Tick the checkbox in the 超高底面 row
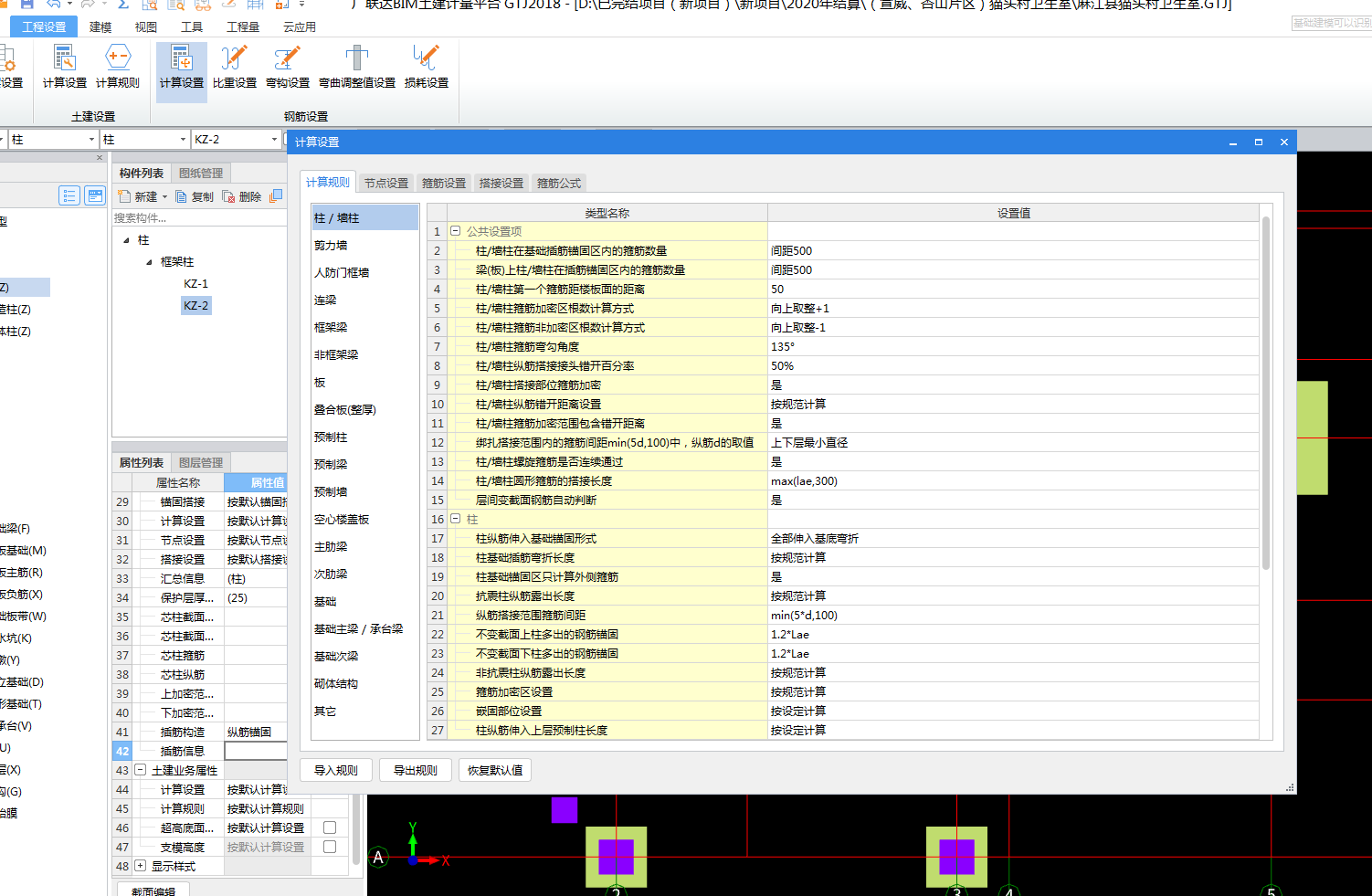This screenshot has height=896, width=1372. pos(330,827)
